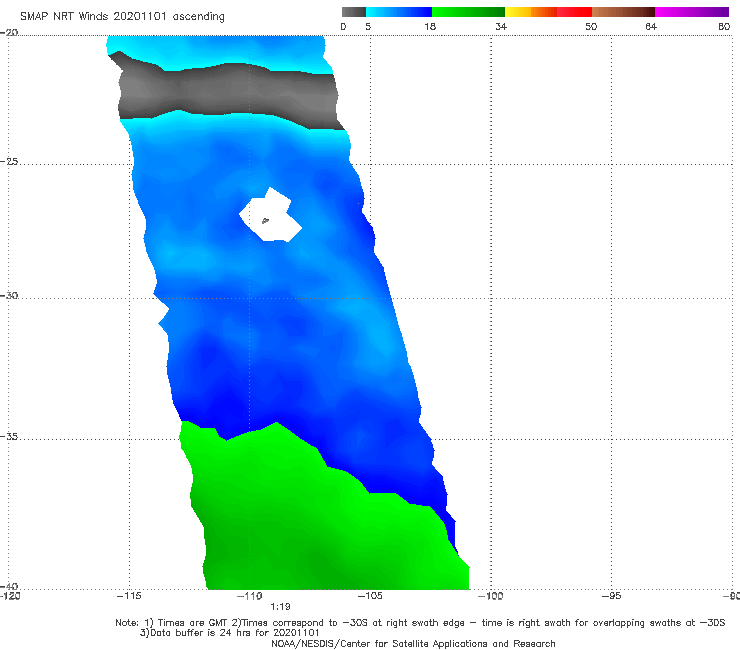
Task: Click the magenta-purple segment of the color bar
Action: (x=692, y=12)
